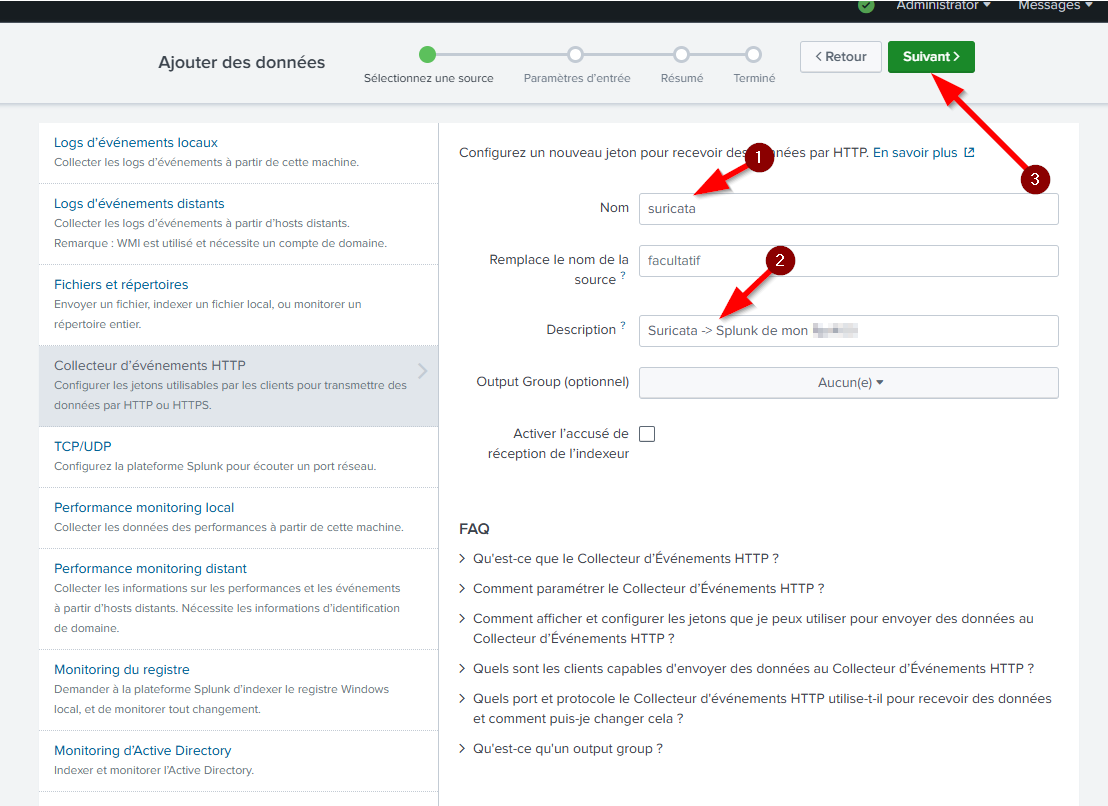Open the En savoir plus link
1108x806 pixels.
[915, 153]
